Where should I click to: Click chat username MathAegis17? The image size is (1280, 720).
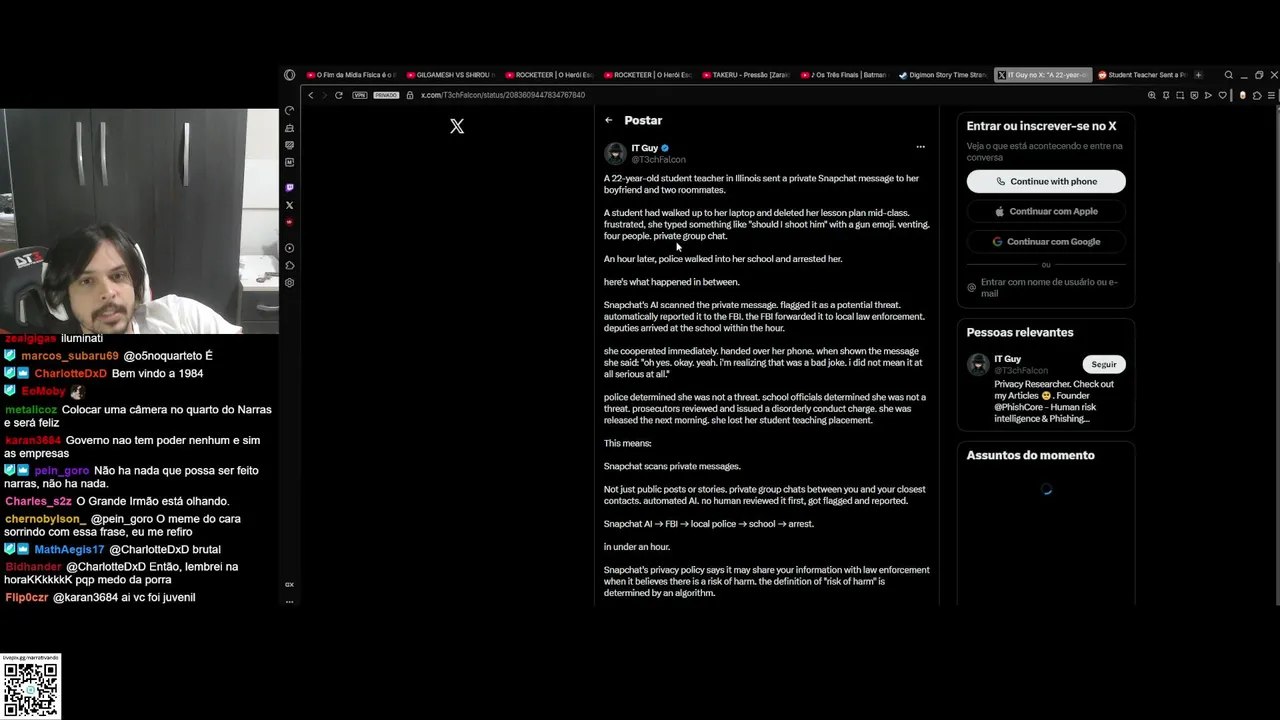pos(70,549)
